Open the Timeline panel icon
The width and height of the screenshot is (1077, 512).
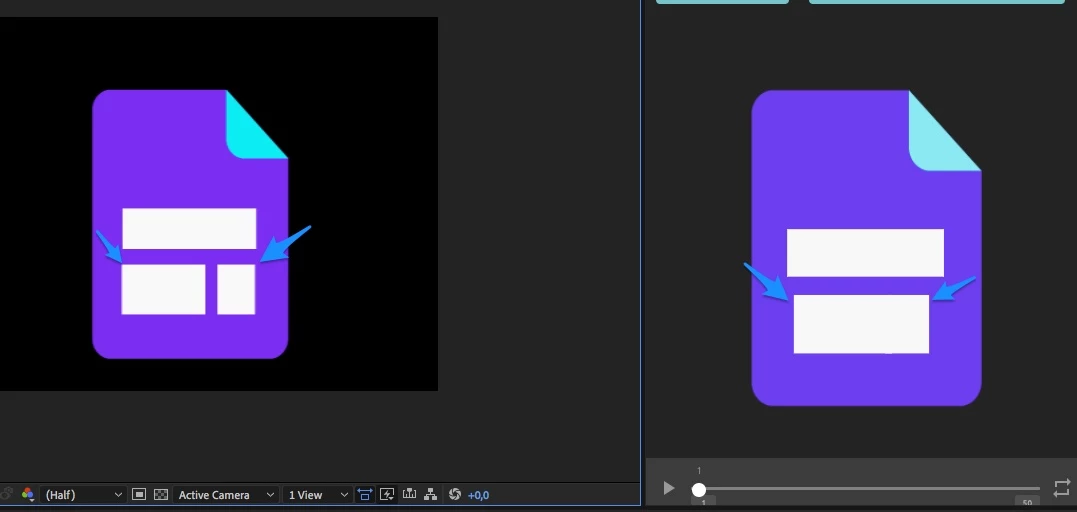click(x=409, y=493)
